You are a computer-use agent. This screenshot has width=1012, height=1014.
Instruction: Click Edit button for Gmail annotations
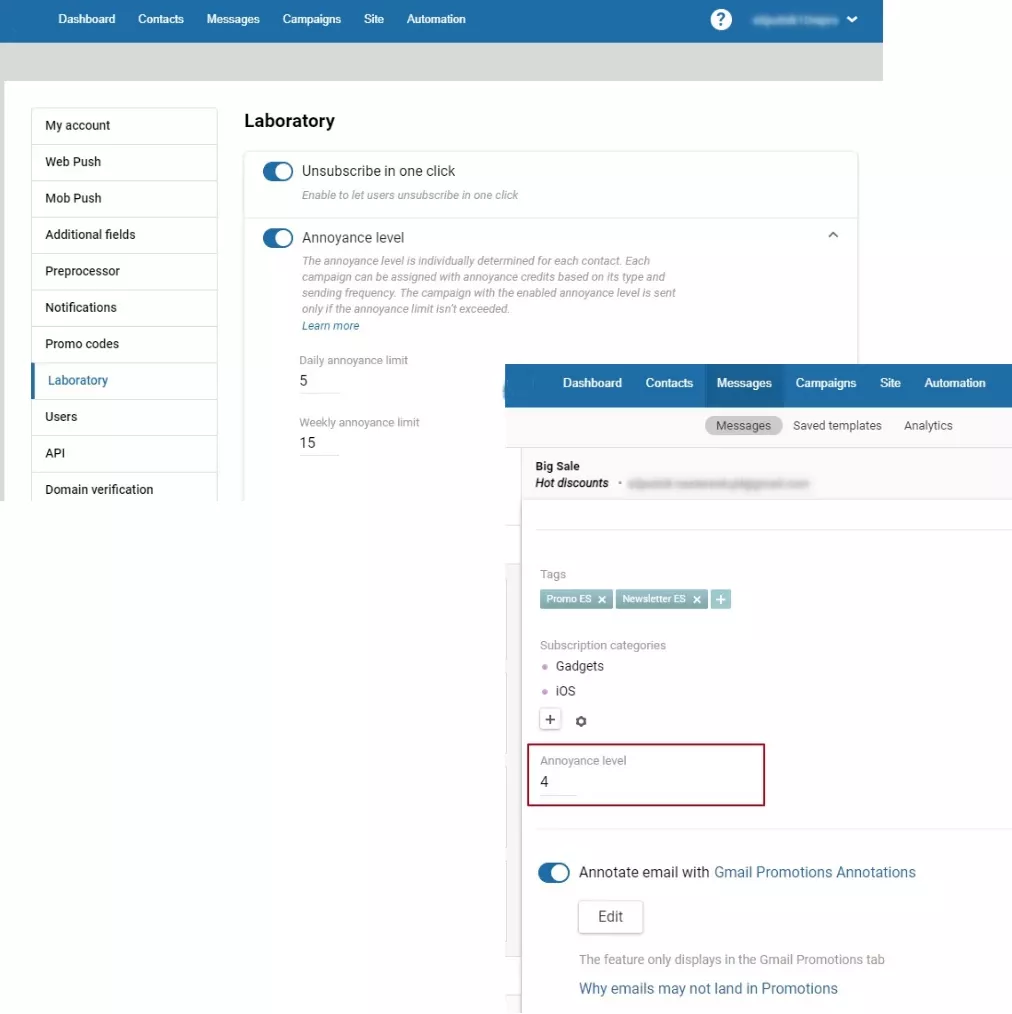click(610, 917)
